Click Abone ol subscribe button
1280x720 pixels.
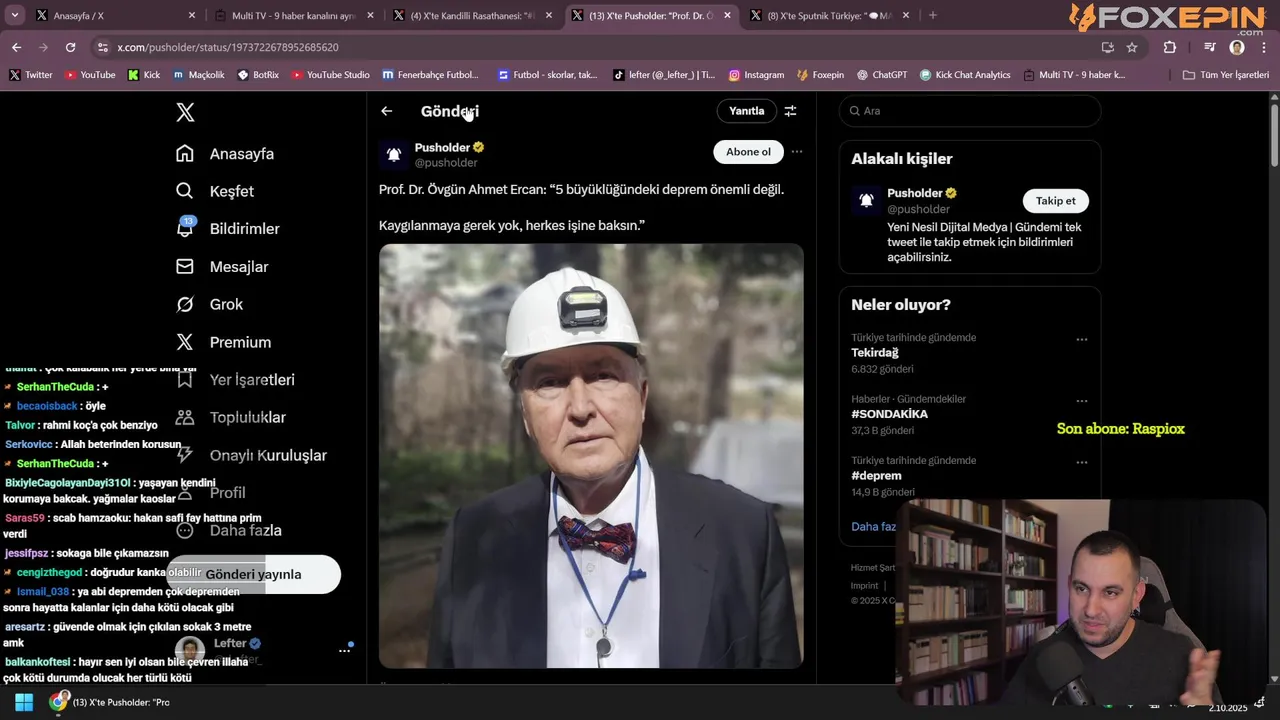point(748,152)
